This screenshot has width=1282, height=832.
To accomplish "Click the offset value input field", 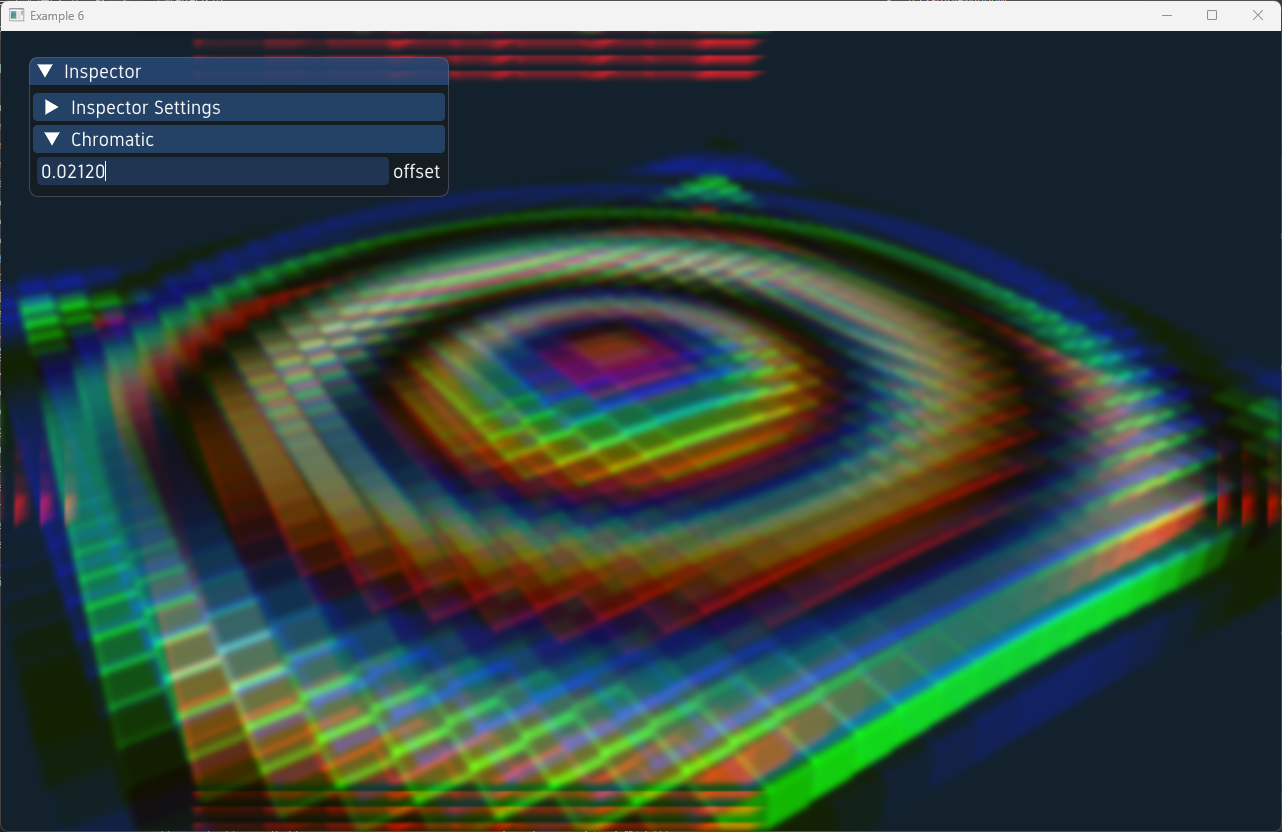I will point(213,171).
